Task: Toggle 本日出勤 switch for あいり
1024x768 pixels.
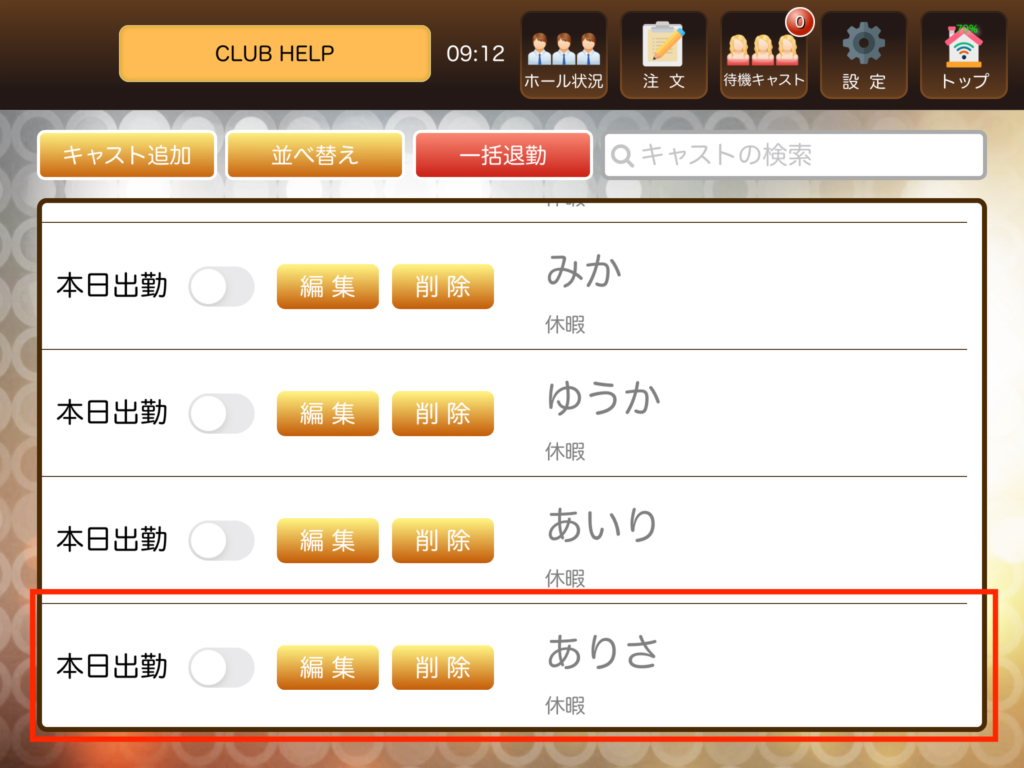Action: pyautogui.click(x=221, y=540)
